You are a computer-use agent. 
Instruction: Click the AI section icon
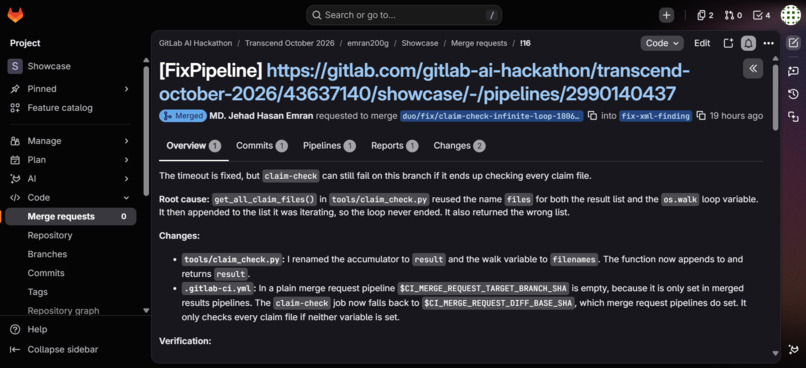click(x=15, y=179)
